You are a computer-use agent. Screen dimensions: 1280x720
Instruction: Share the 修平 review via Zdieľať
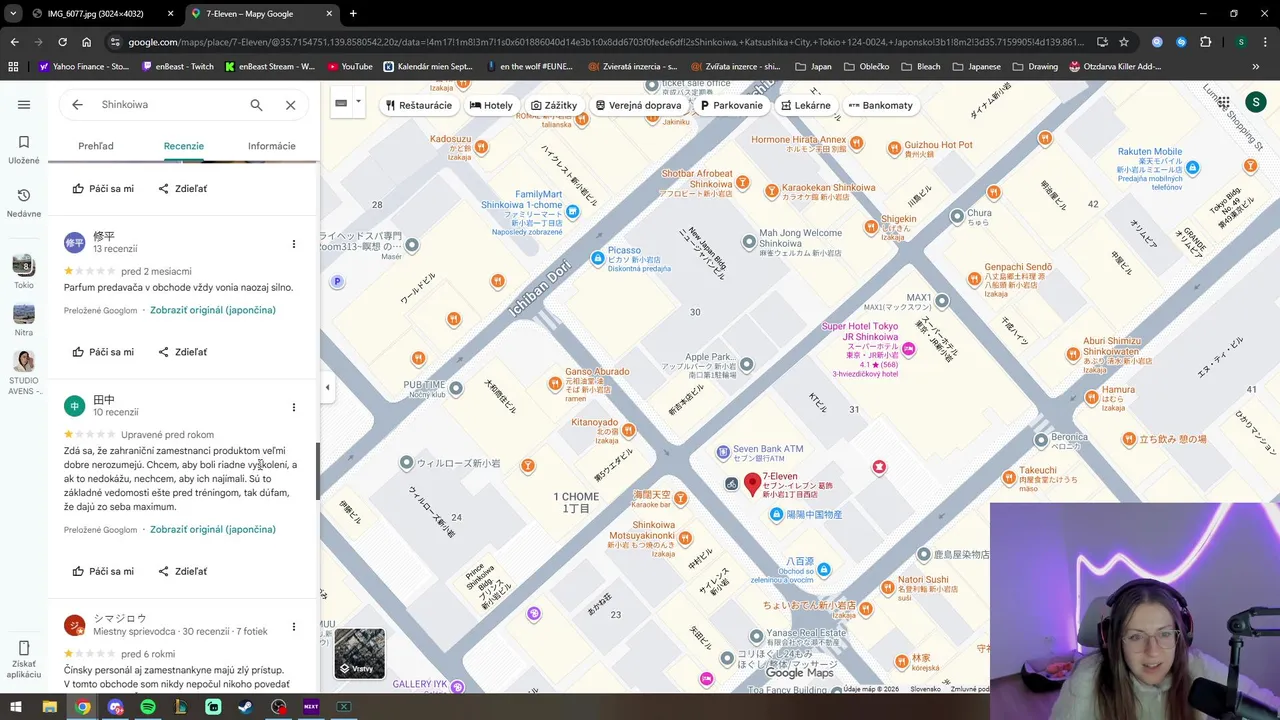(183, 352)
